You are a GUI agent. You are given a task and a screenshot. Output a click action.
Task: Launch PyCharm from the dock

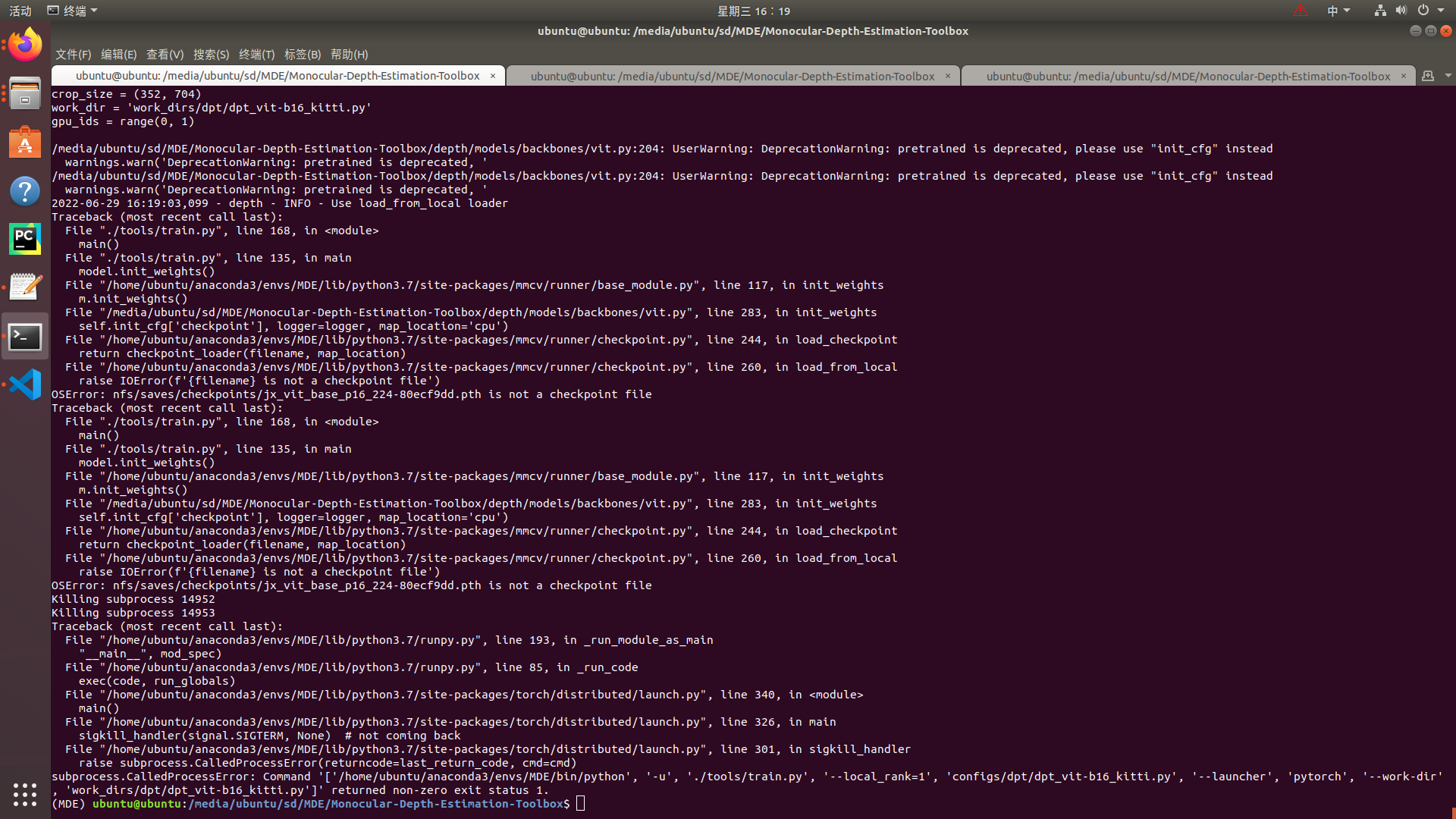click(25, 237)
